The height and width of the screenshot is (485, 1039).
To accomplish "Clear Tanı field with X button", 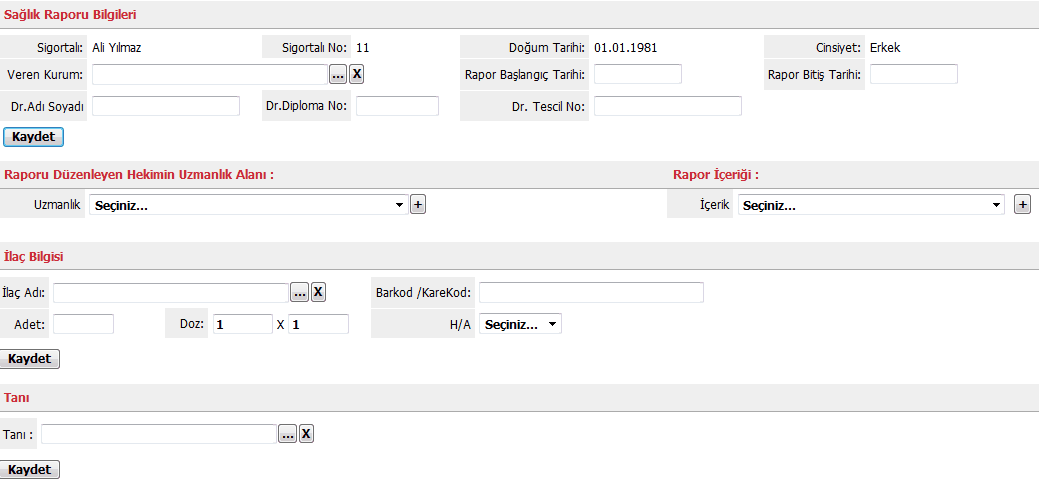I will (x=306, y=434).
